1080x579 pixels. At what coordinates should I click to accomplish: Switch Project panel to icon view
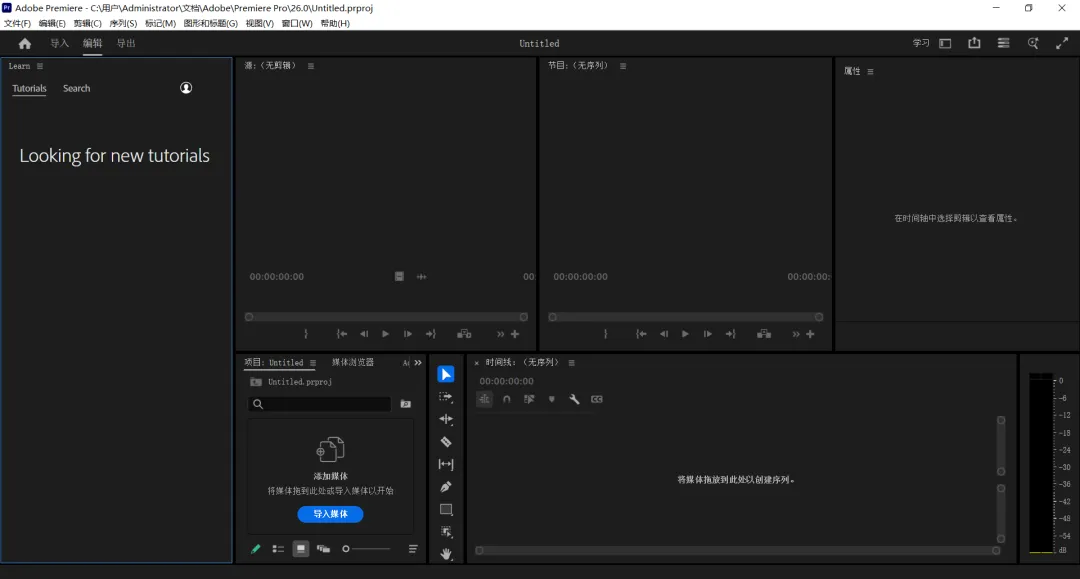(x=300, y=549)
